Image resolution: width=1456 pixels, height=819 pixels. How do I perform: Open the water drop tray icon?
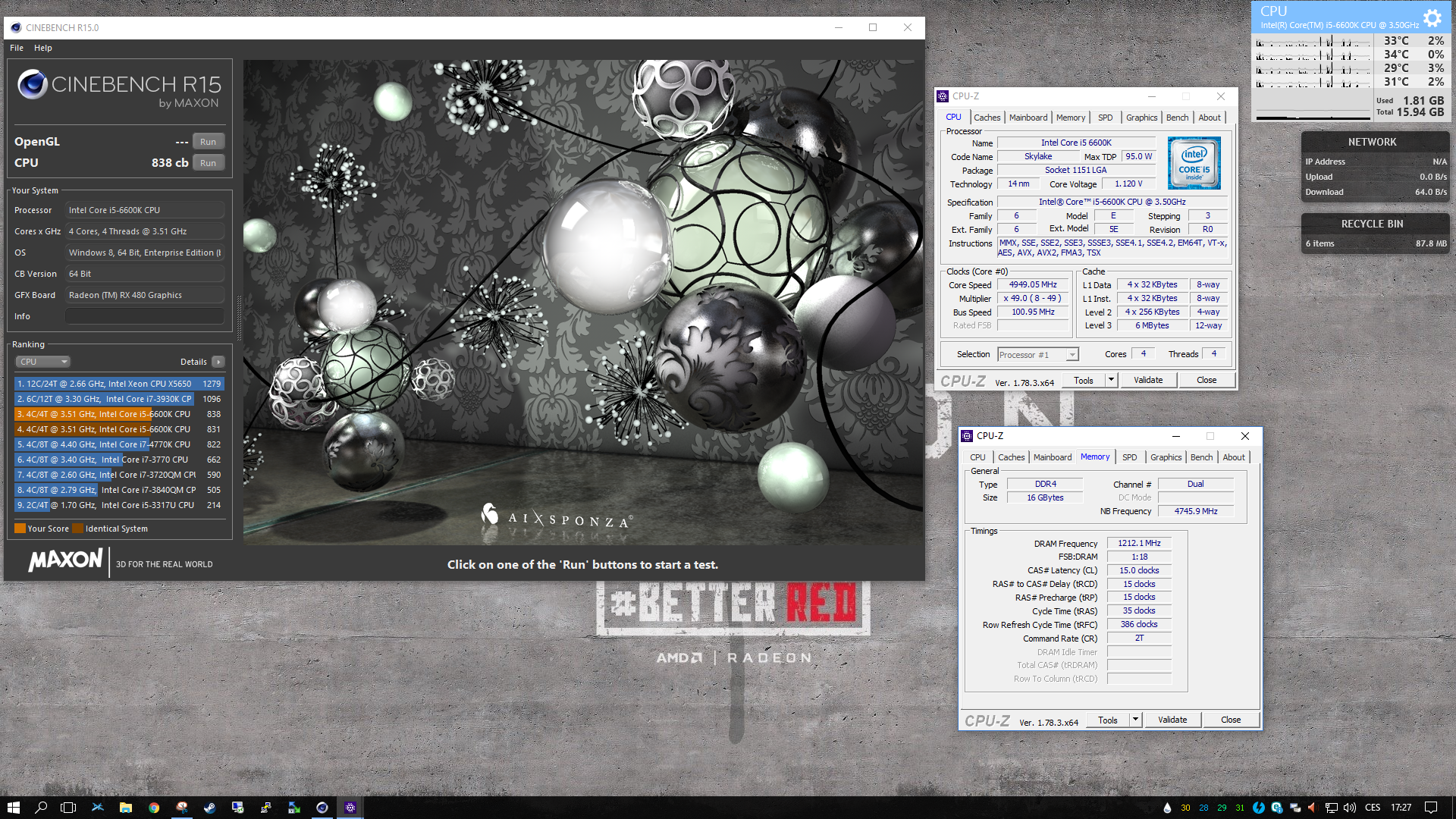coord(1167,808)
